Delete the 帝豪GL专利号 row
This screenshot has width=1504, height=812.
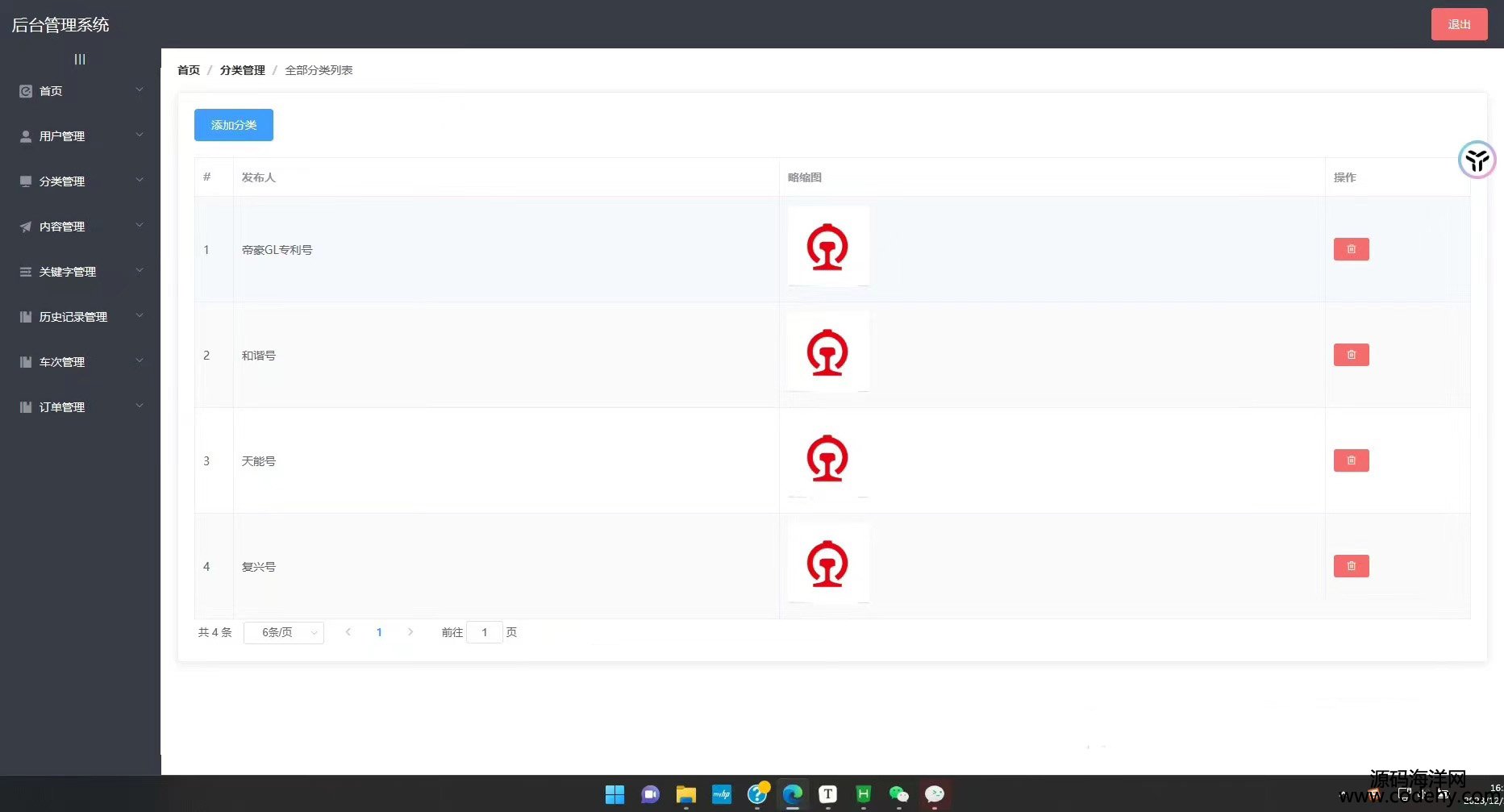(1352, 249)
